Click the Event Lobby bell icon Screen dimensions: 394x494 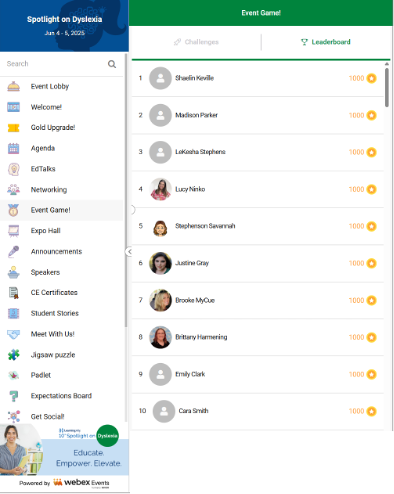pos(13,86)
